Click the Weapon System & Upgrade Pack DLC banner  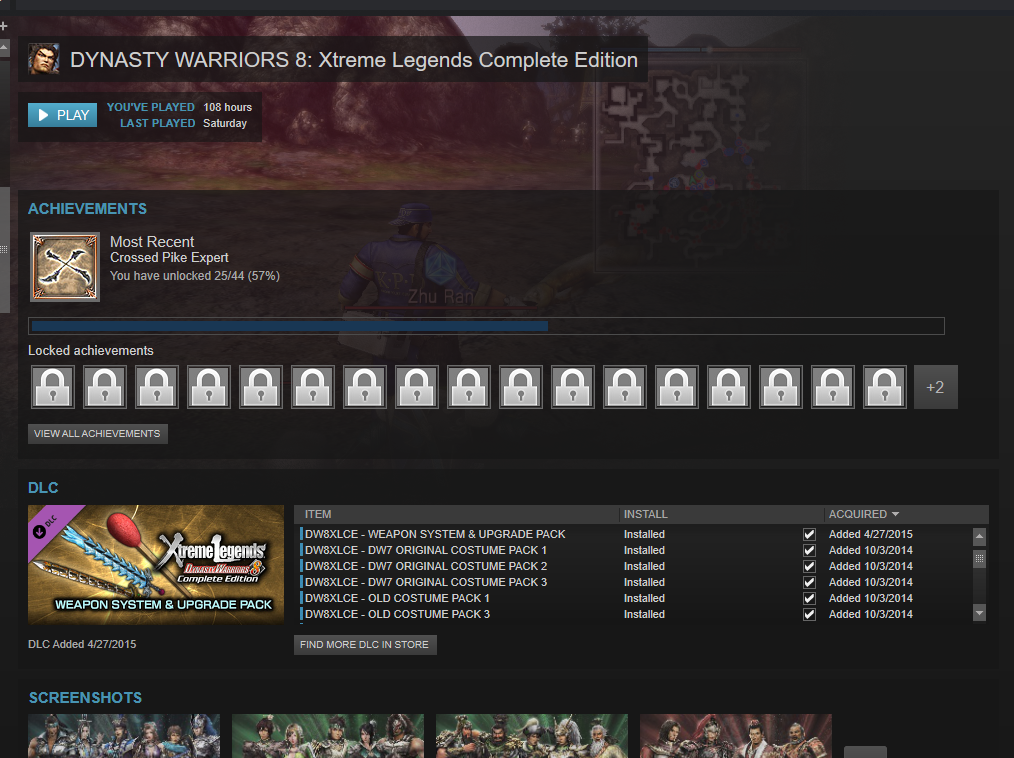(156, 565)
